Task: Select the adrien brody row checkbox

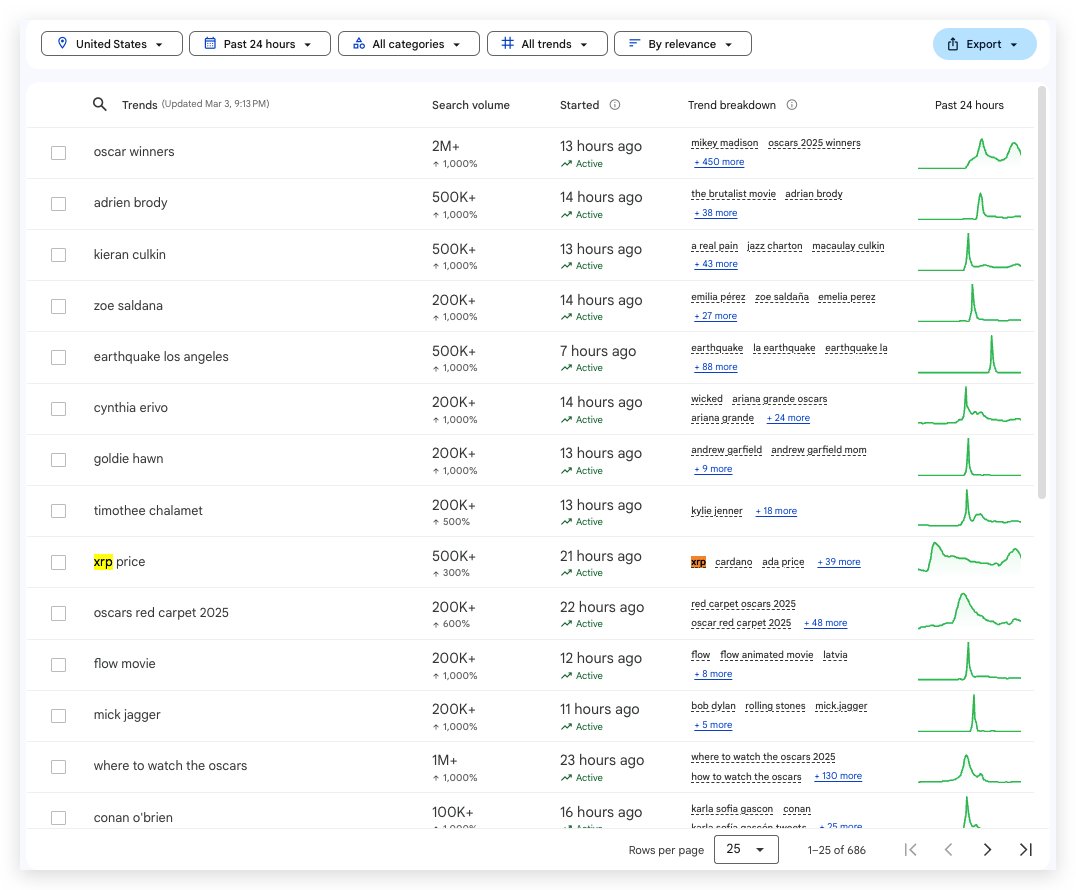Action: (58, 204)
